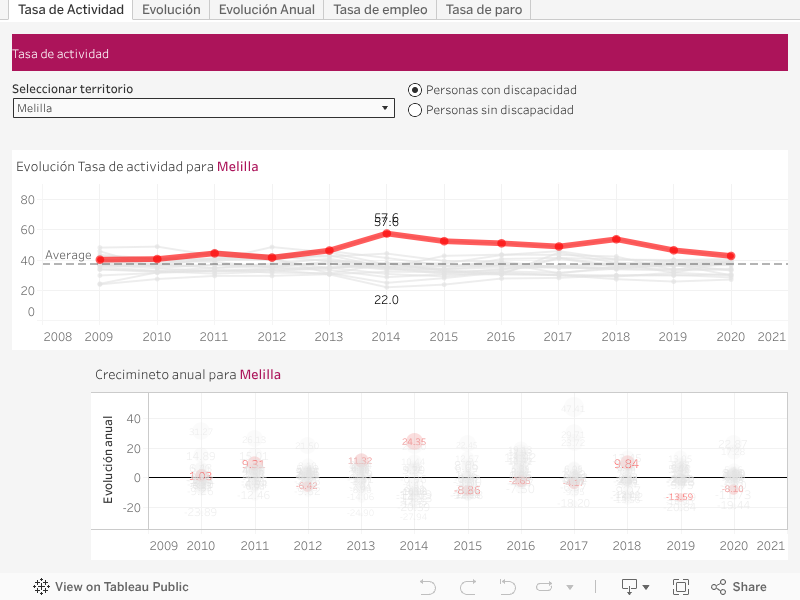The image size is (800, 600).
Task: Switch to the Evolución tab
Action: click(x=170, y=10)
